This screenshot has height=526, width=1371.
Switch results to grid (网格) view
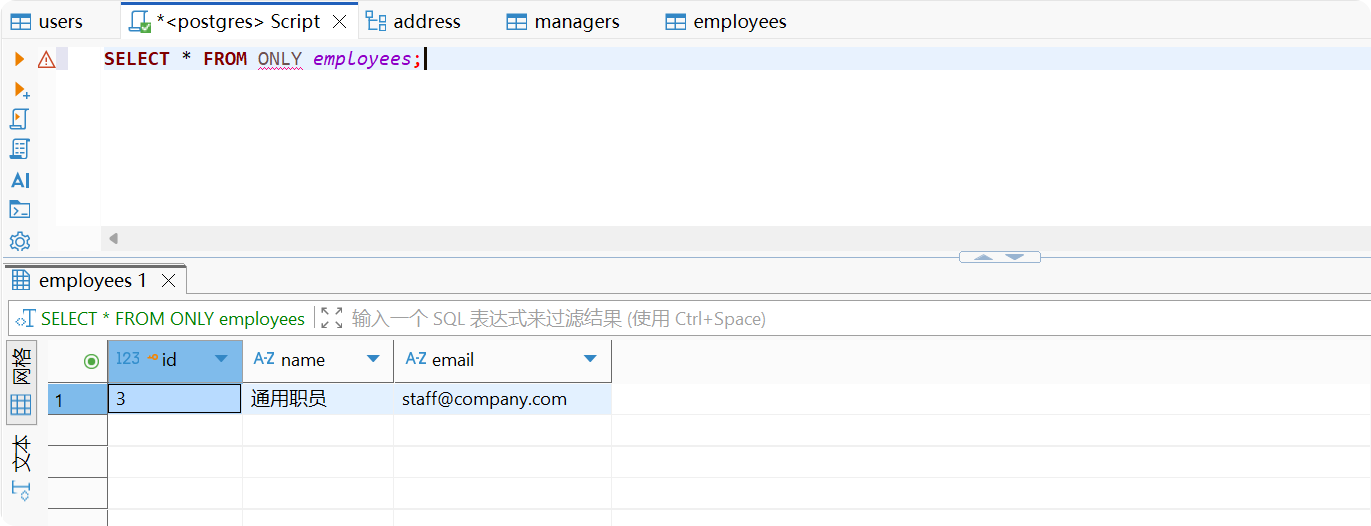click(21, 383)
